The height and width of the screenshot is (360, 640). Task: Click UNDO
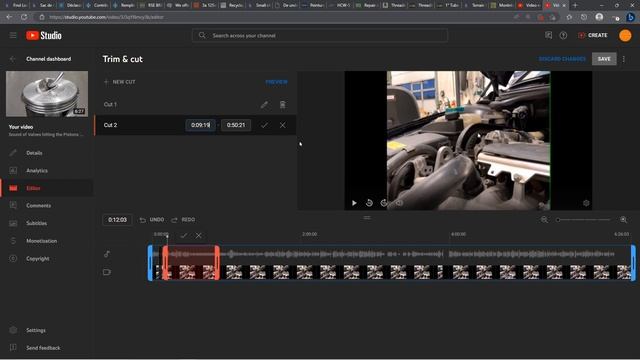point(152,220)
